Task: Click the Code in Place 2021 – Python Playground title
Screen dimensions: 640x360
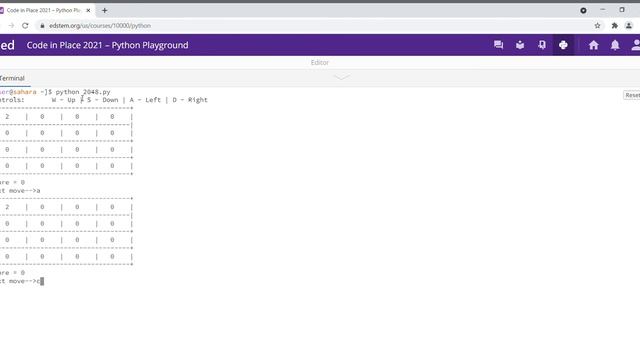Action: 107,45
